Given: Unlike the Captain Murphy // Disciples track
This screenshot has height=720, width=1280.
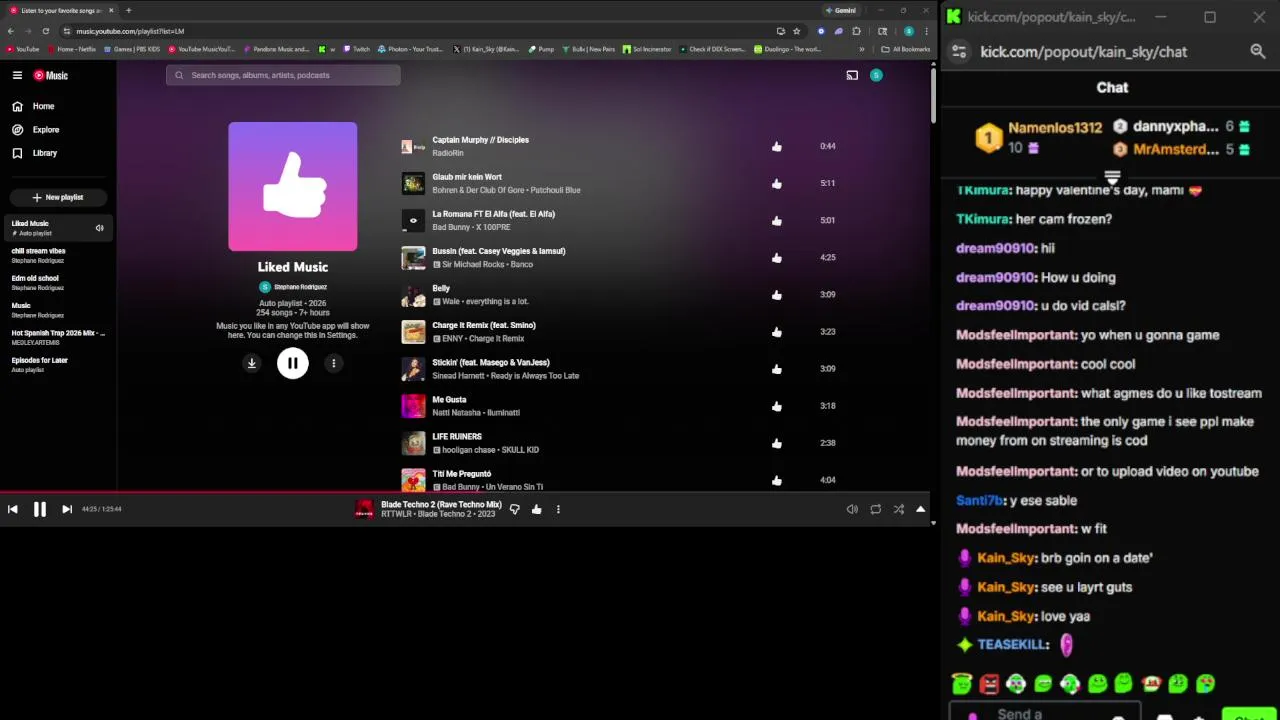Looking at the screenshot, I should [777, 146].
